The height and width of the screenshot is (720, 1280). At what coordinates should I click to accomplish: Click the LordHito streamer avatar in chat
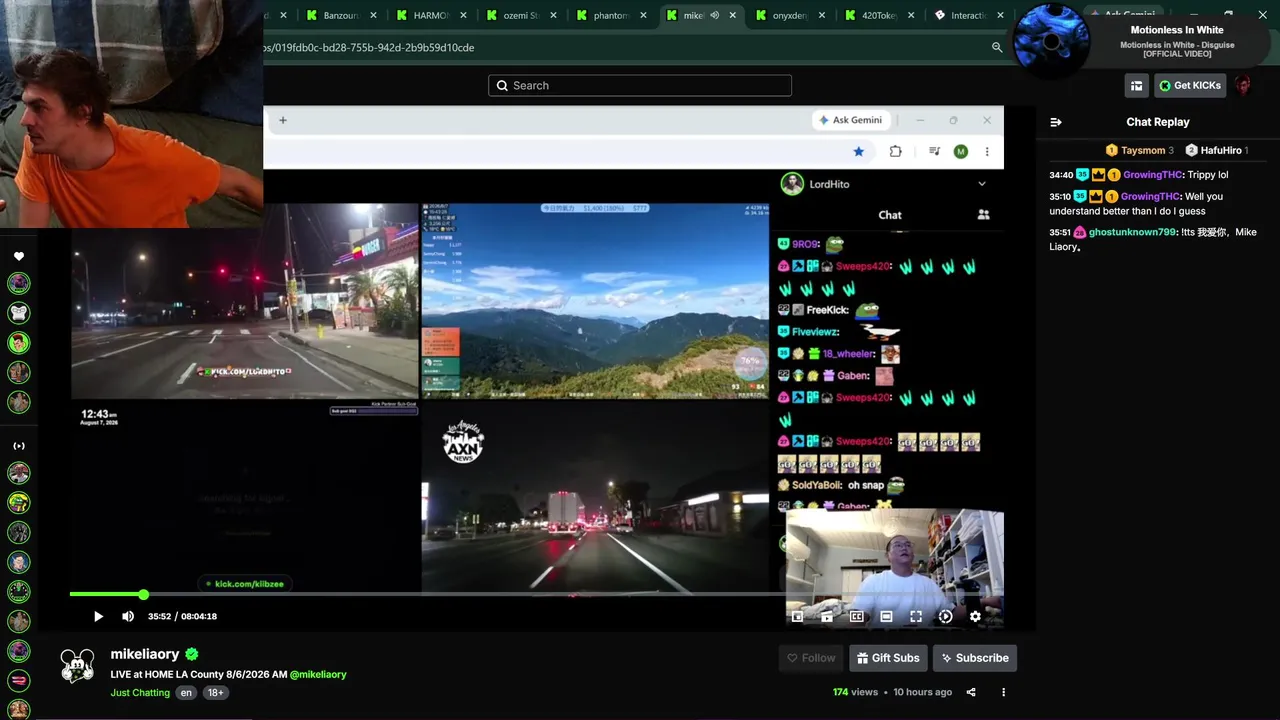tap(792, 184)
